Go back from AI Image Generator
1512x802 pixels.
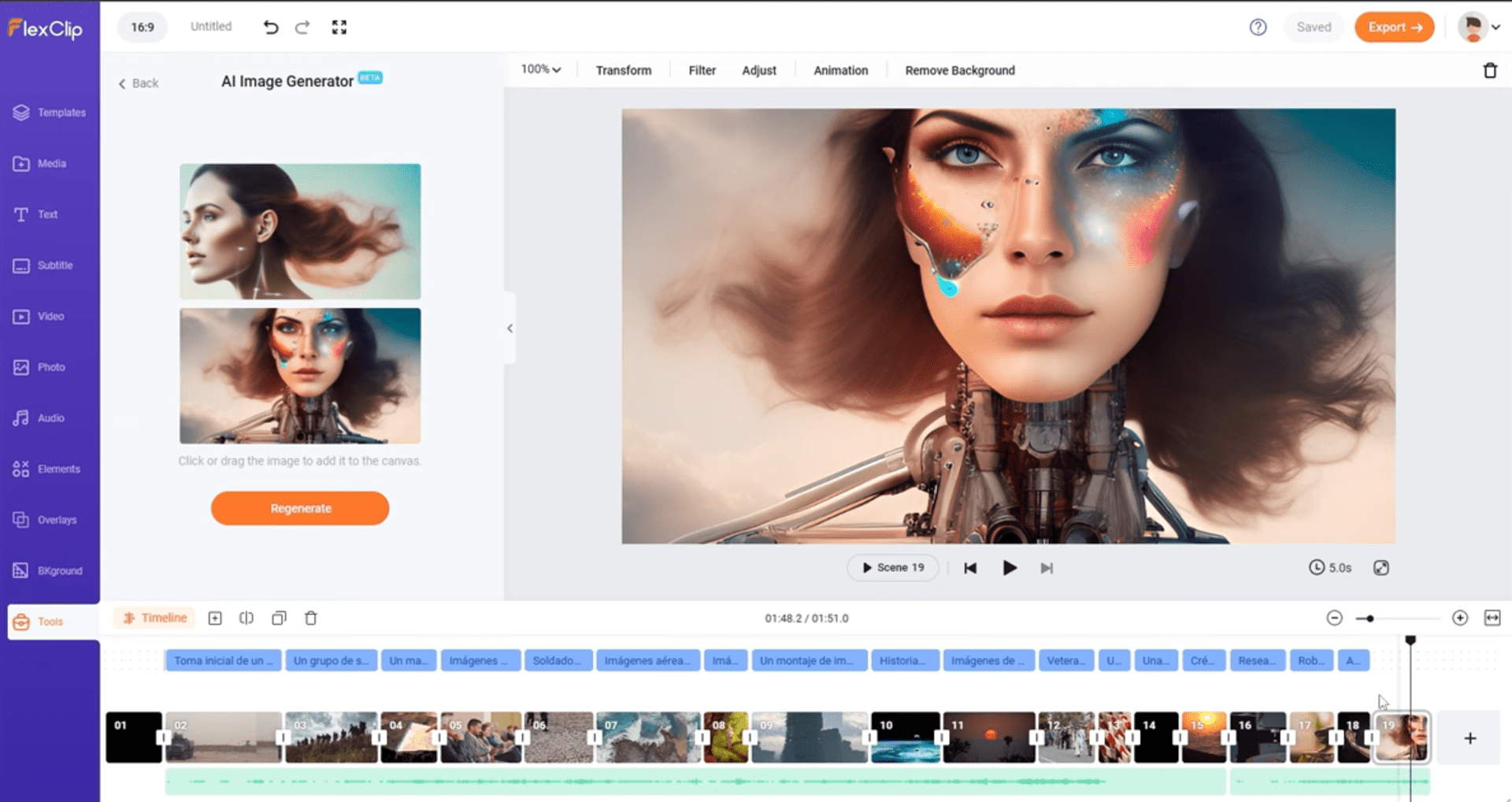point(139,84)
